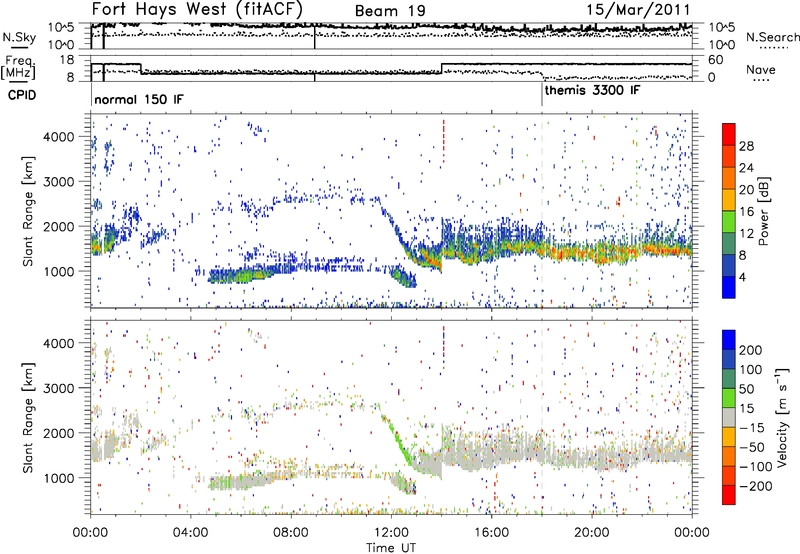Click the 'Nave' legend label

[x=761, y=69]
